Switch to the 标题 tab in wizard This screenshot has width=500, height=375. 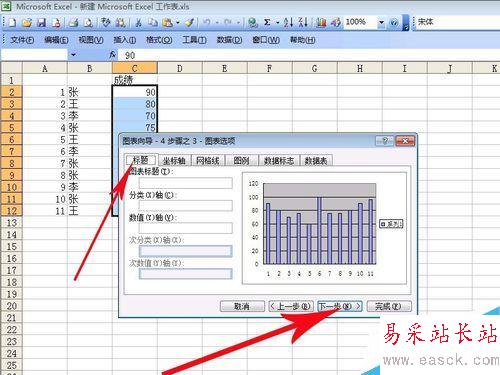click(141, 160)
